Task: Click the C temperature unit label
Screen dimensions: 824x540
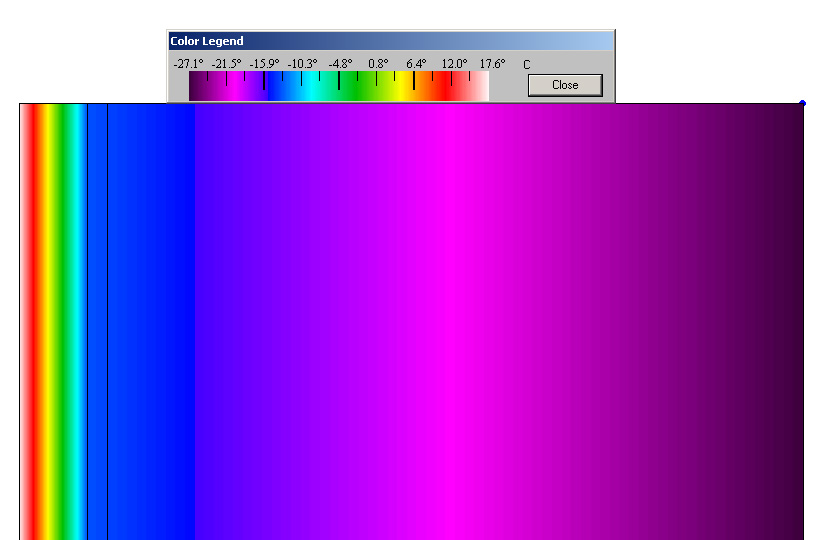Action: 527,65
